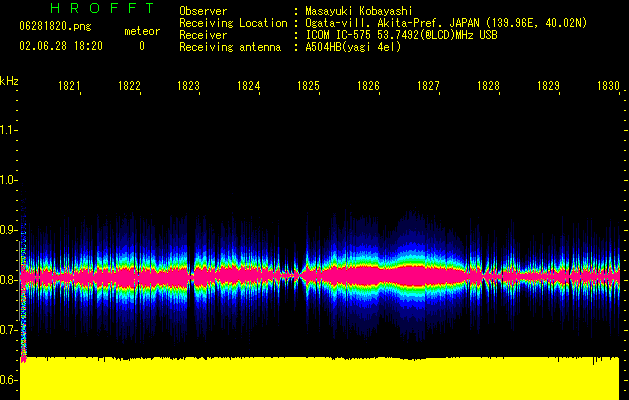Click the 1827 time axis marker

(428, 86)
